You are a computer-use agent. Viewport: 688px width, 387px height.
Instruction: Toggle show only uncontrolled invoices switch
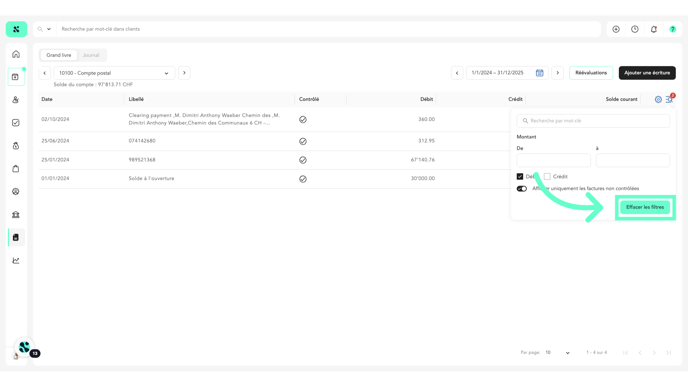click(x=522, y=189)
